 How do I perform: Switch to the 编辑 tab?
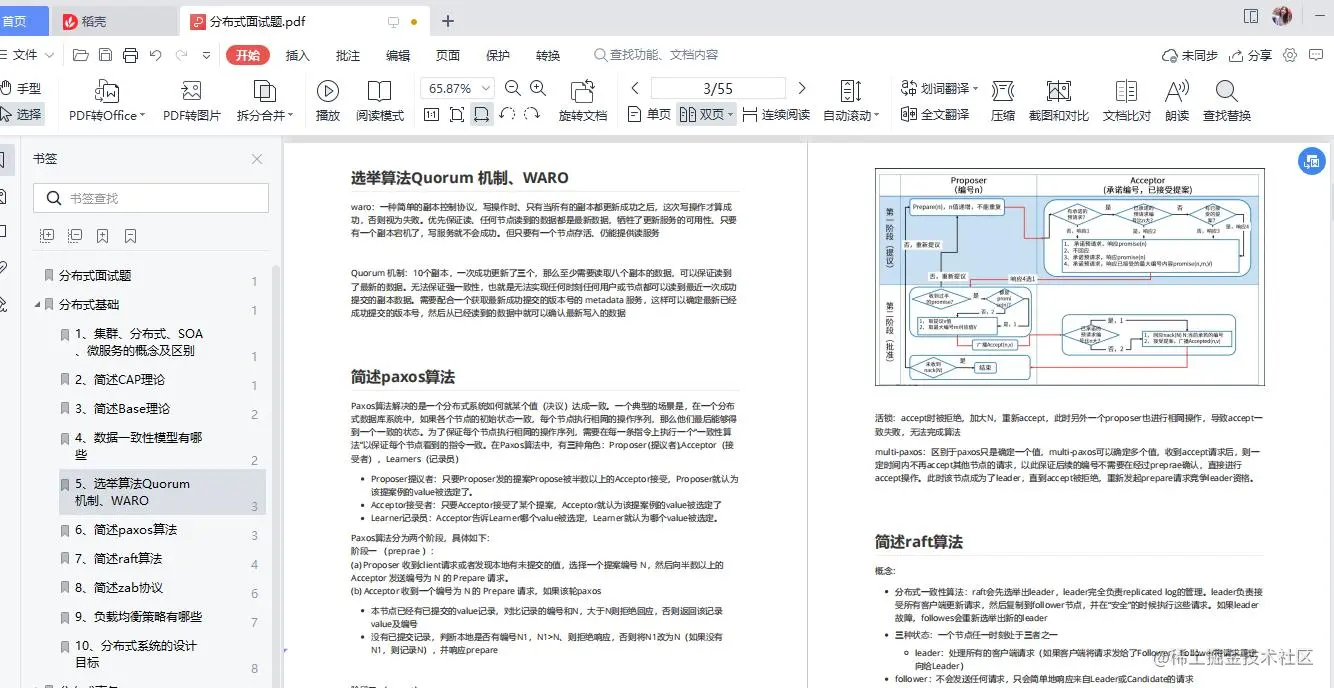(x=398, y=55)
